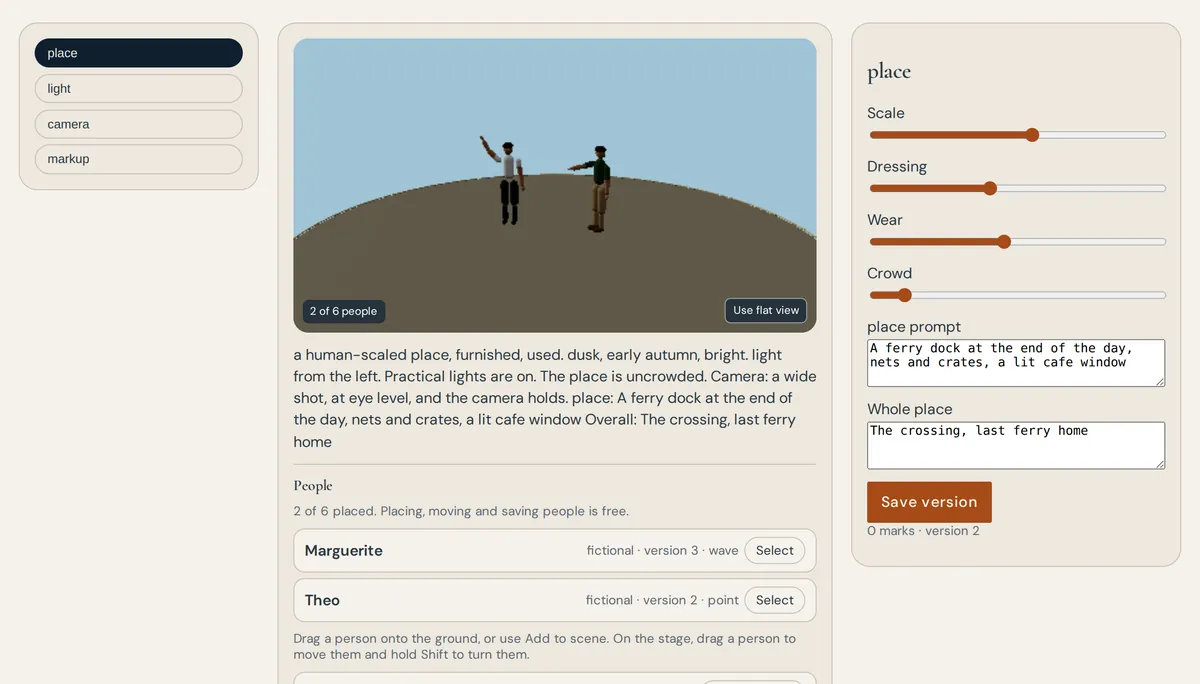The image size is (1200, 684).
Task: Open the markup tab
Action: pos(138,159)
